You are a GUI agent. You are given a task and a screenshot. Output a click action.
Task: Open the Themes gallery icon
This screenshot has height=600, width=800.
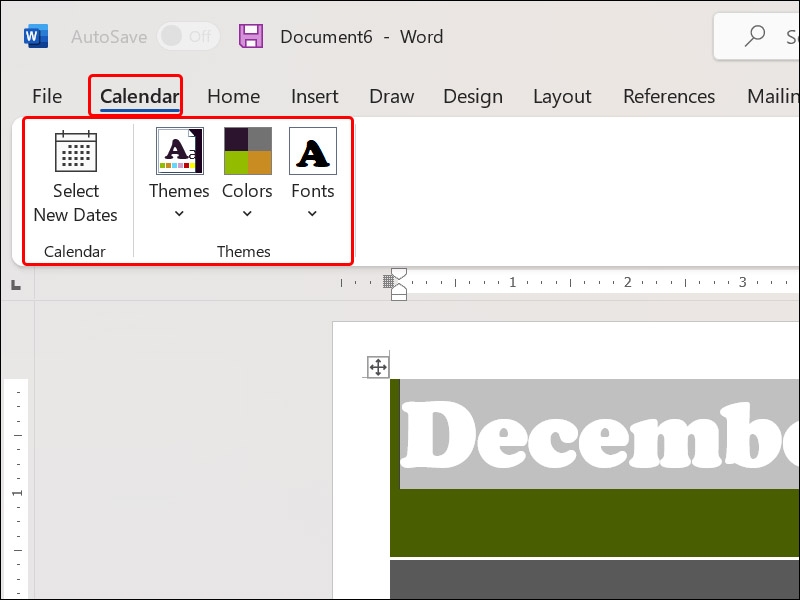click(180, 151)
